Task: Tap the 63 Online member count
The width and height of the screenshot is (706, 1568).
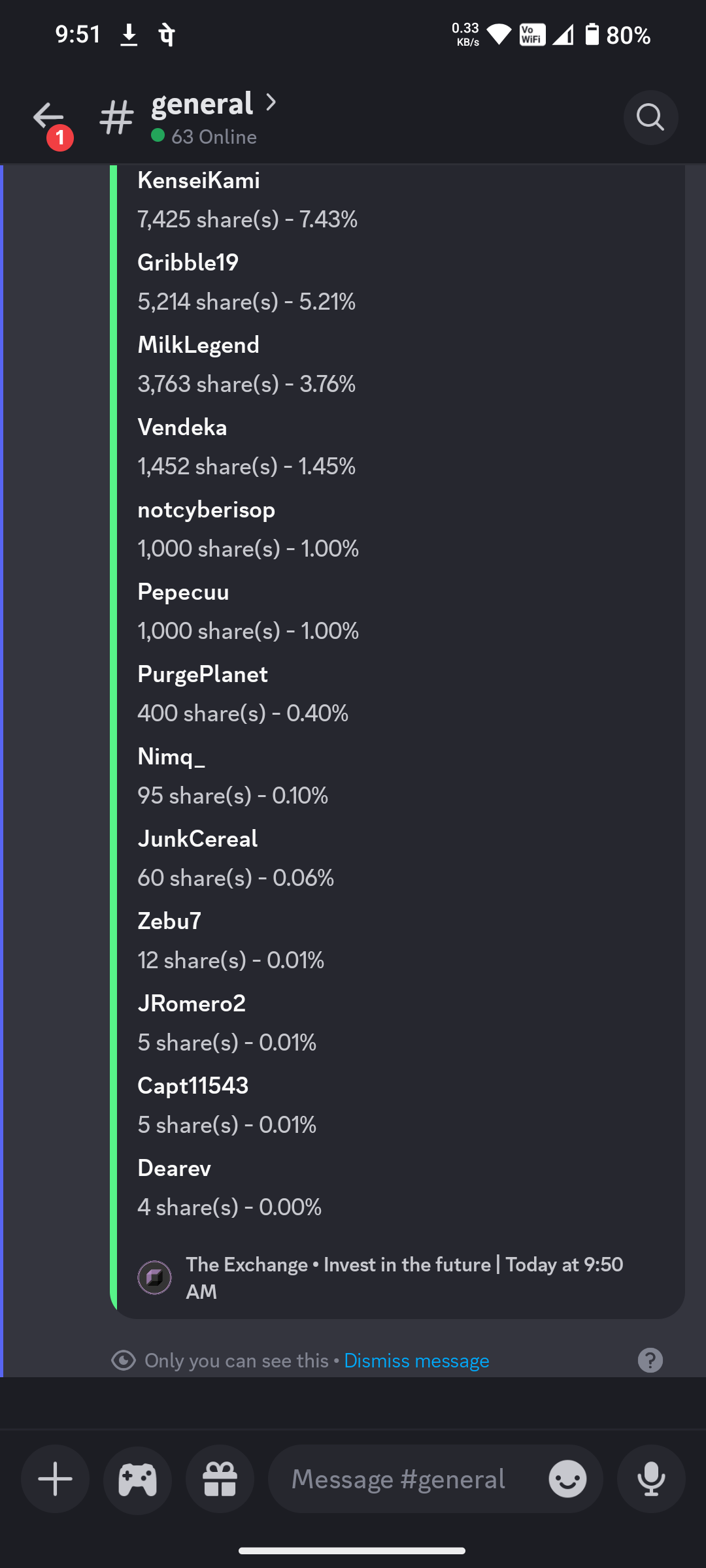Action: pyautogui.click(x=213, y=137)
